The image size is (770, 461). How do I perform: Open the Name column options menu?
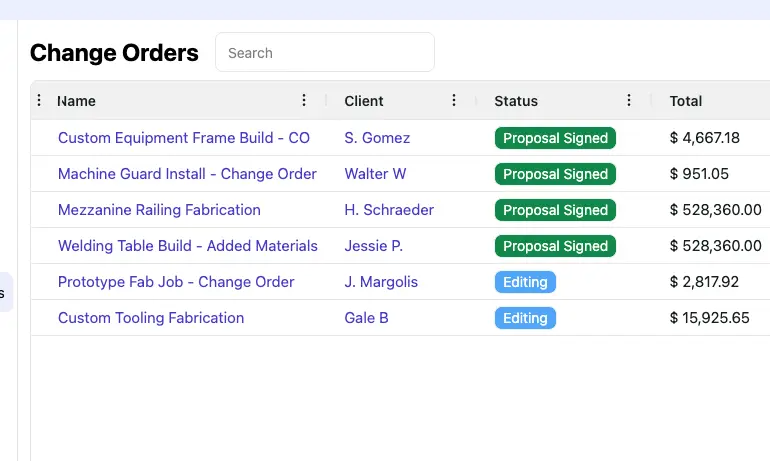(304, 100)
